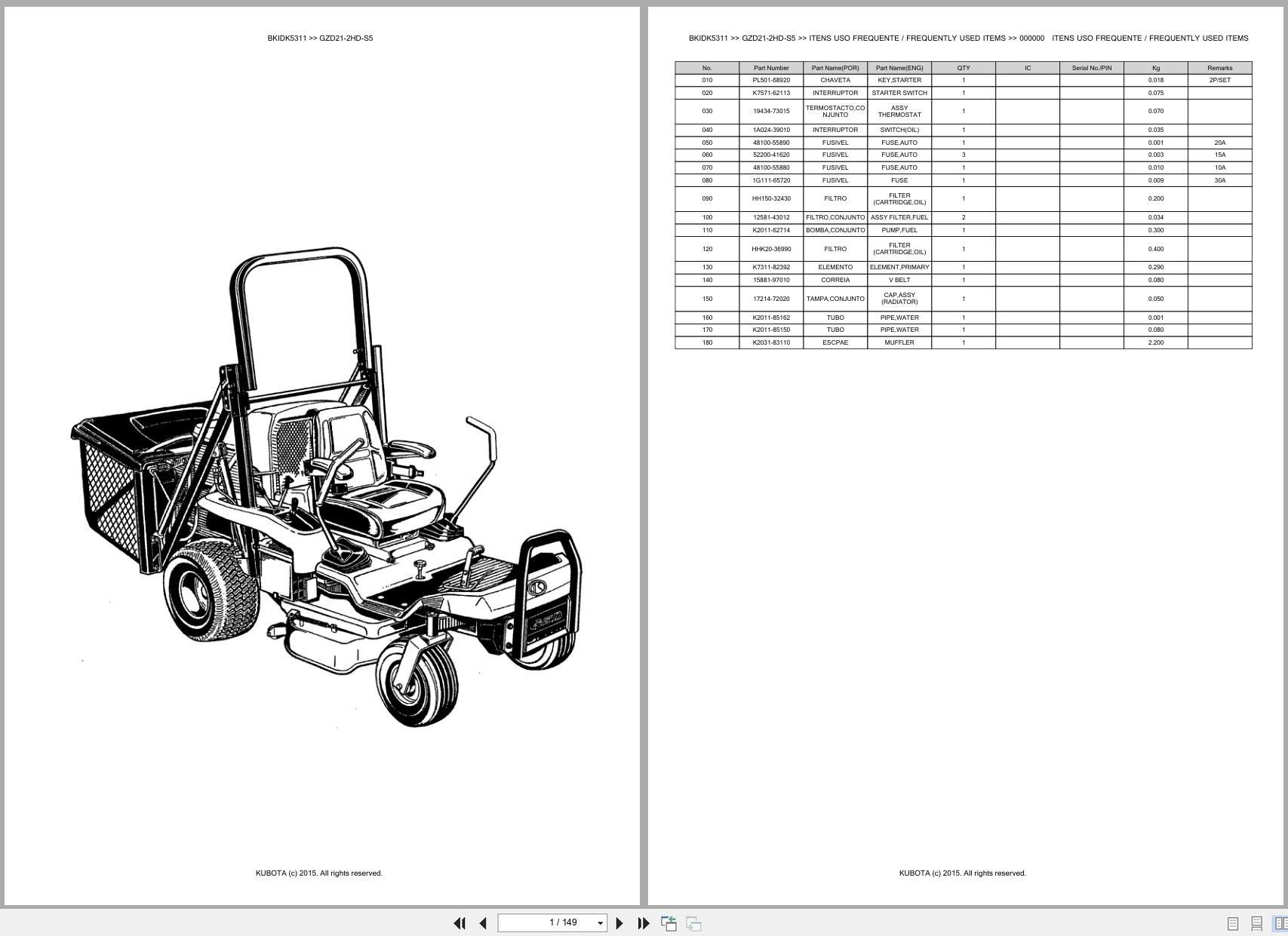Select part number K2011-62714
Image resolution: width=1288 pixels, height=936 pixels.
click(x=771, y=230)
